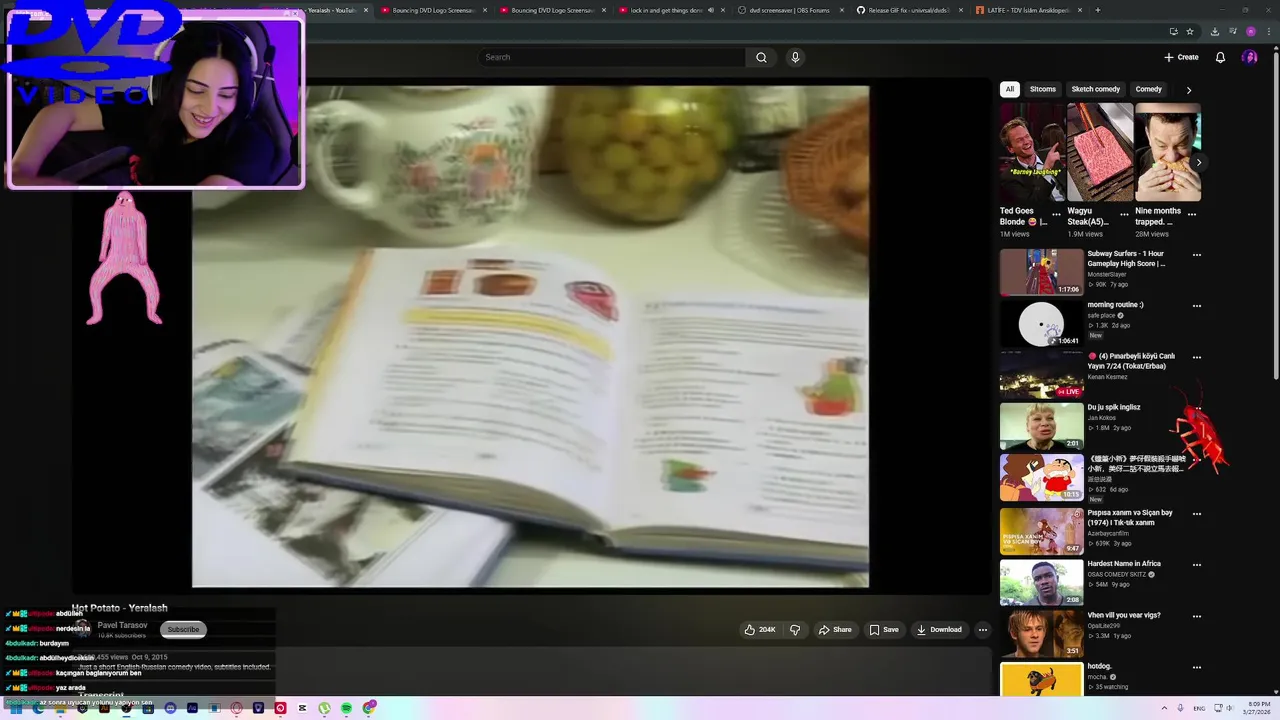Subscribe to Pavel Tarasov channel

pos(183,629)
